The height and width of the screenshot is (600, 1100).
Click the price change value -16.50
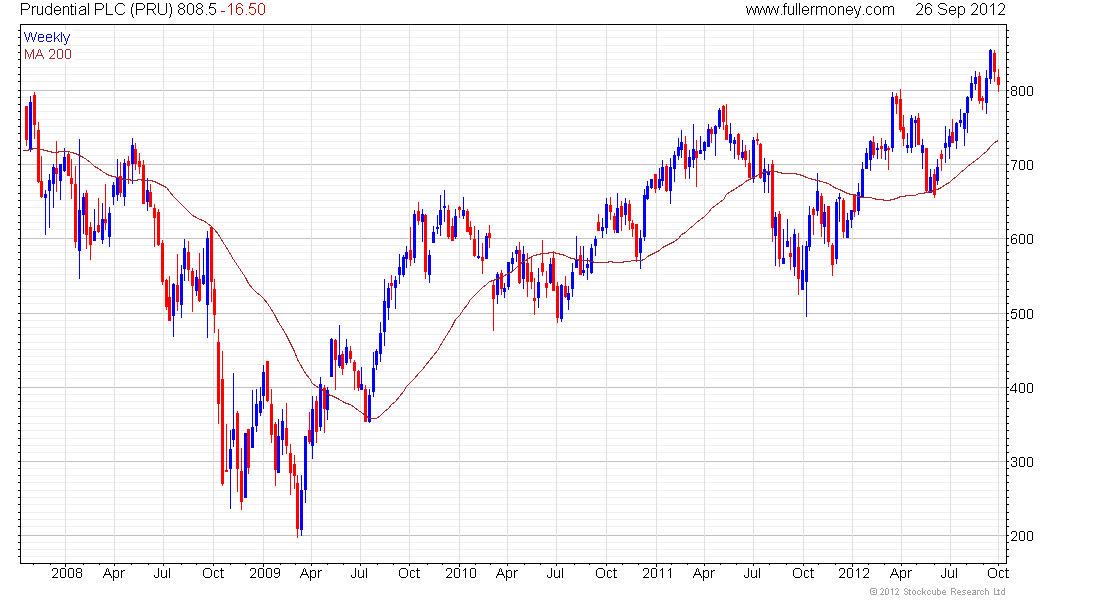coord(243,10)
